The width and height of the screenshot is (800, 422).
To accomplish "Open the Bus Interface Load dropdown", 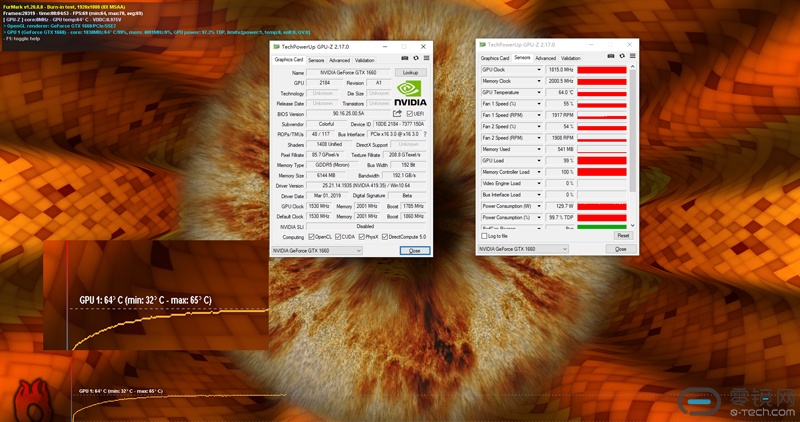I will pyautogui.click(x=538, y=195).
